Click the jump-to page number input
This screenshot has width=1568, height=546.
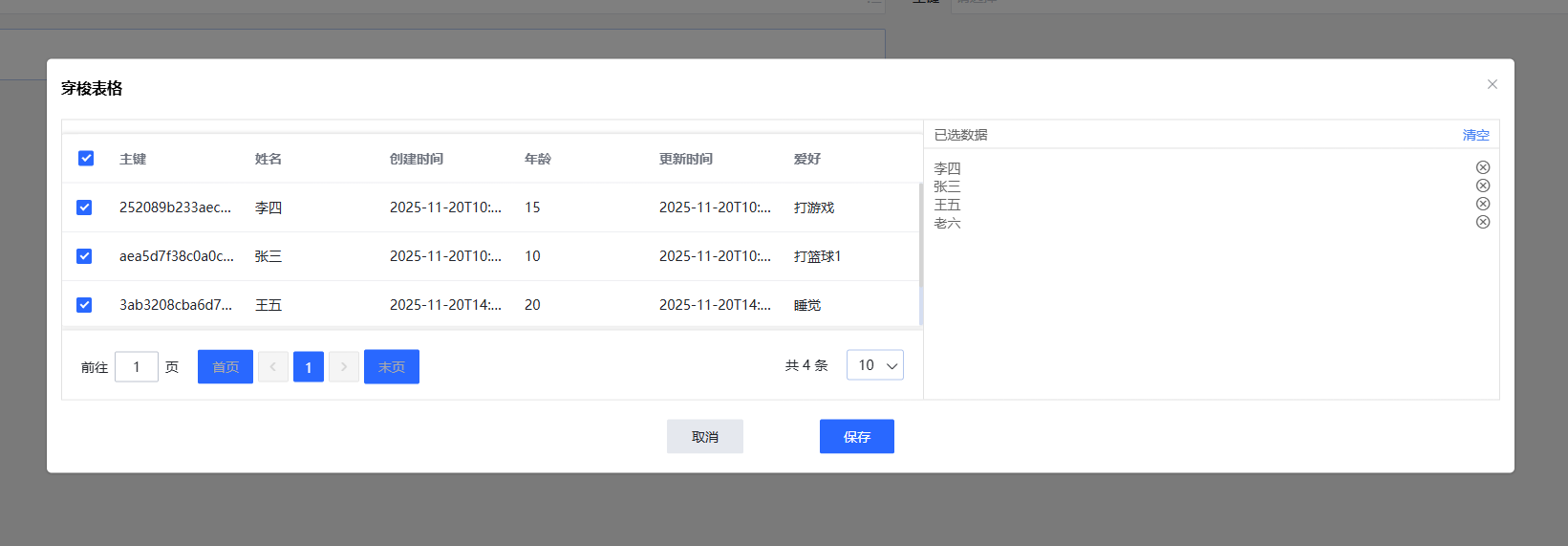tap(137, 367)
